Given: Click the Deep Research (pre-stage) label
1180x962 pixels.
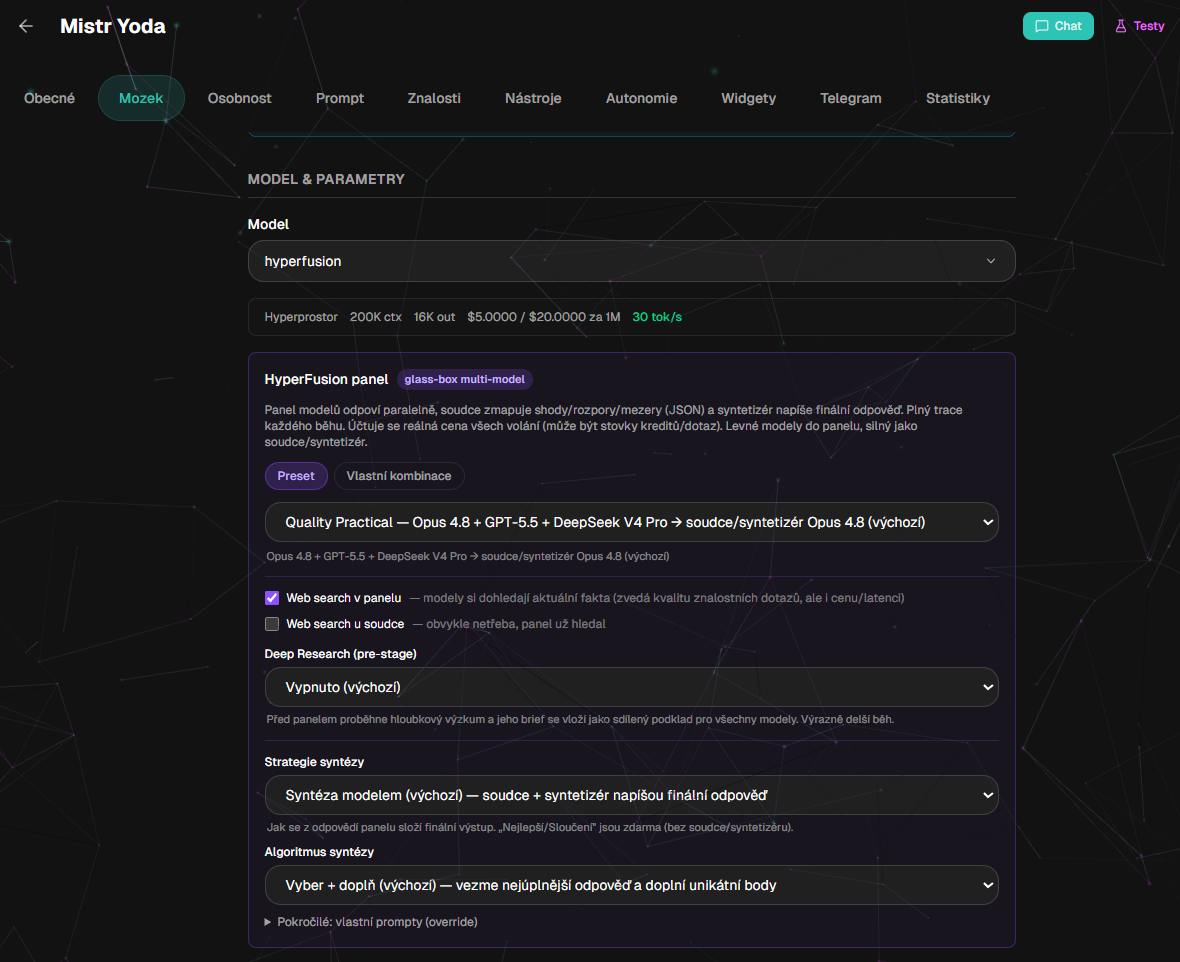Looking at the screenshot, I should coord(340,654).
